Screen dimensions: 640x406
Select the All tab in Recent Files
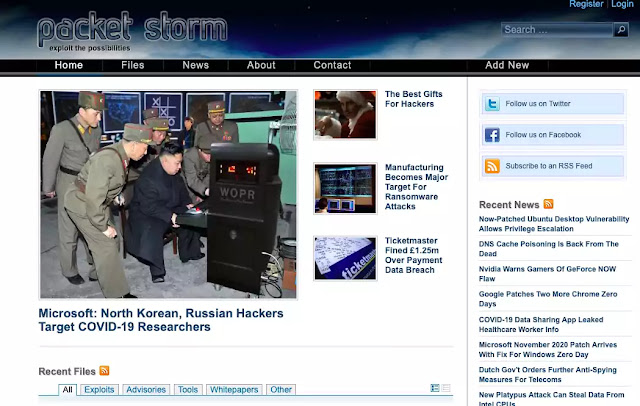click(67, 390)
